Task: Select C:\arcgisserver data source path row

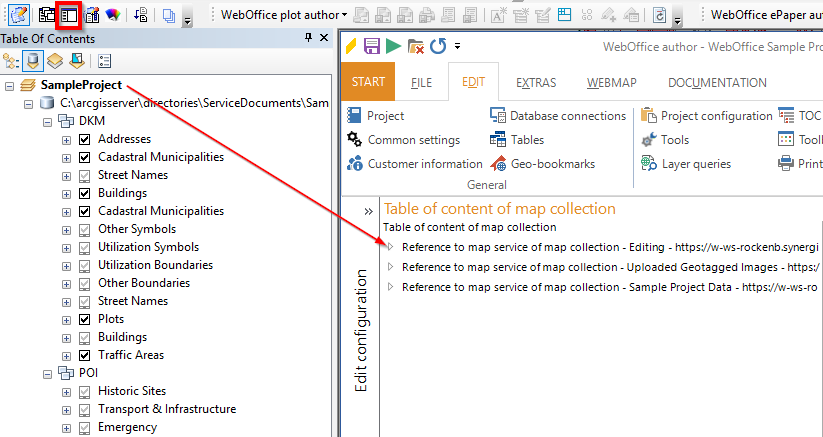Action: [x=194, y=103]
